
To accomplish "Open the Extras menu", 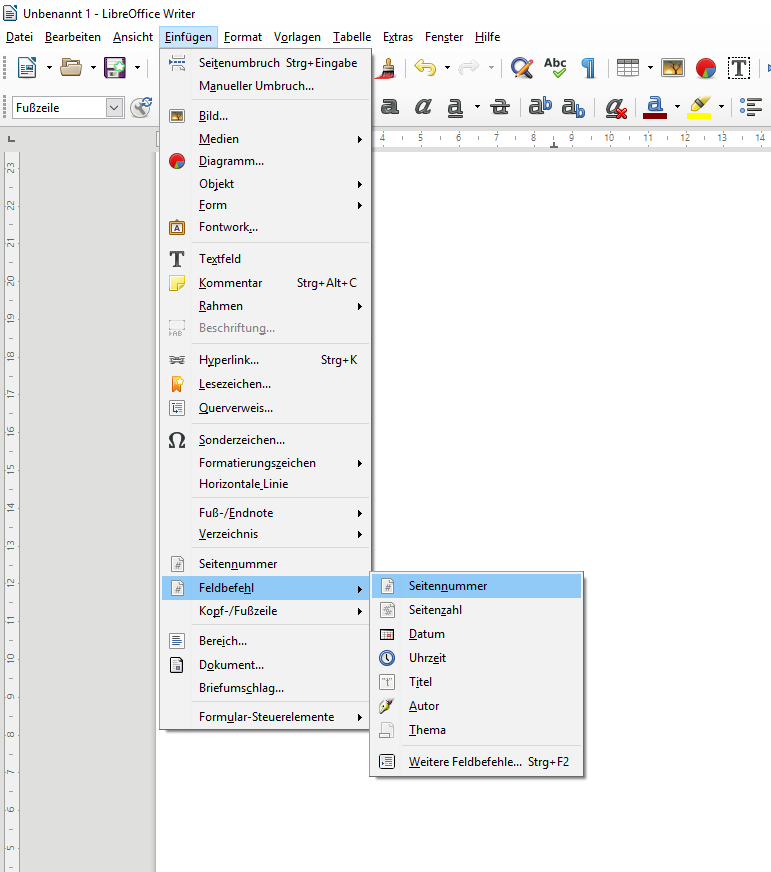I will tap(398, 37).
